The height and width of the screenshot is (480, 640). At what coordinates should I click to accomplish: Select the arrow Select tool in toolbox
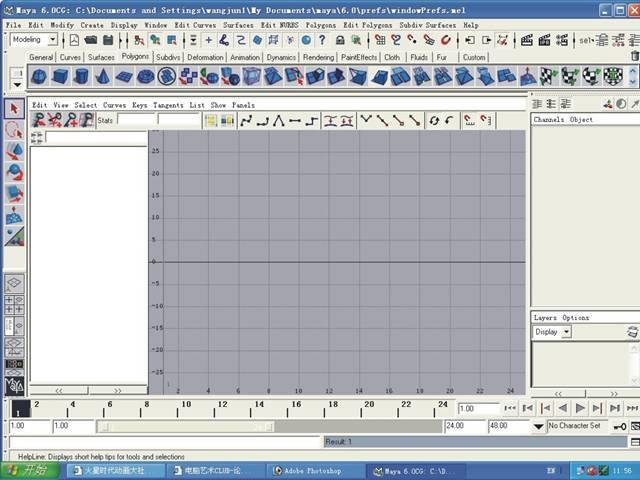[14, 108]
